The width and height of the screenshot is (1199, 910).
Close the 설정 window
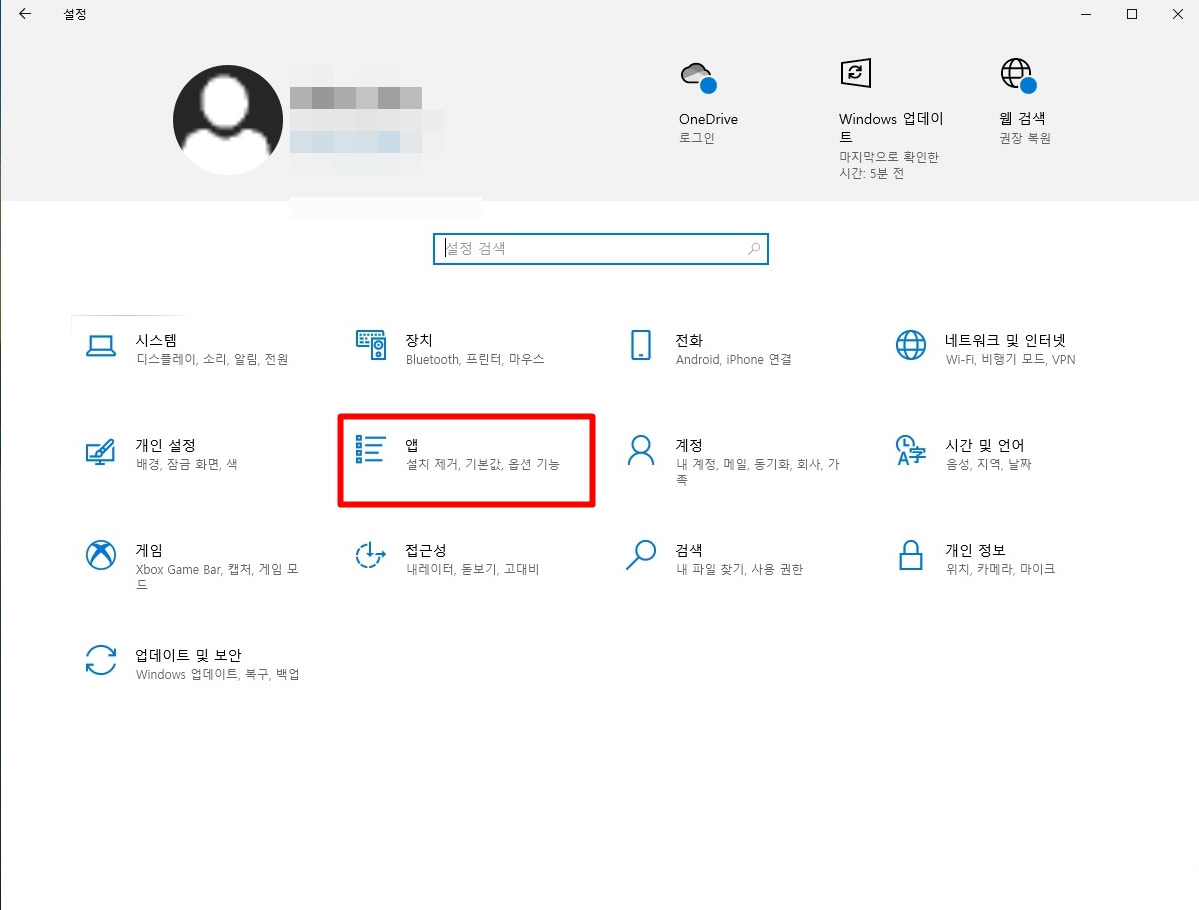[1178, 14]
